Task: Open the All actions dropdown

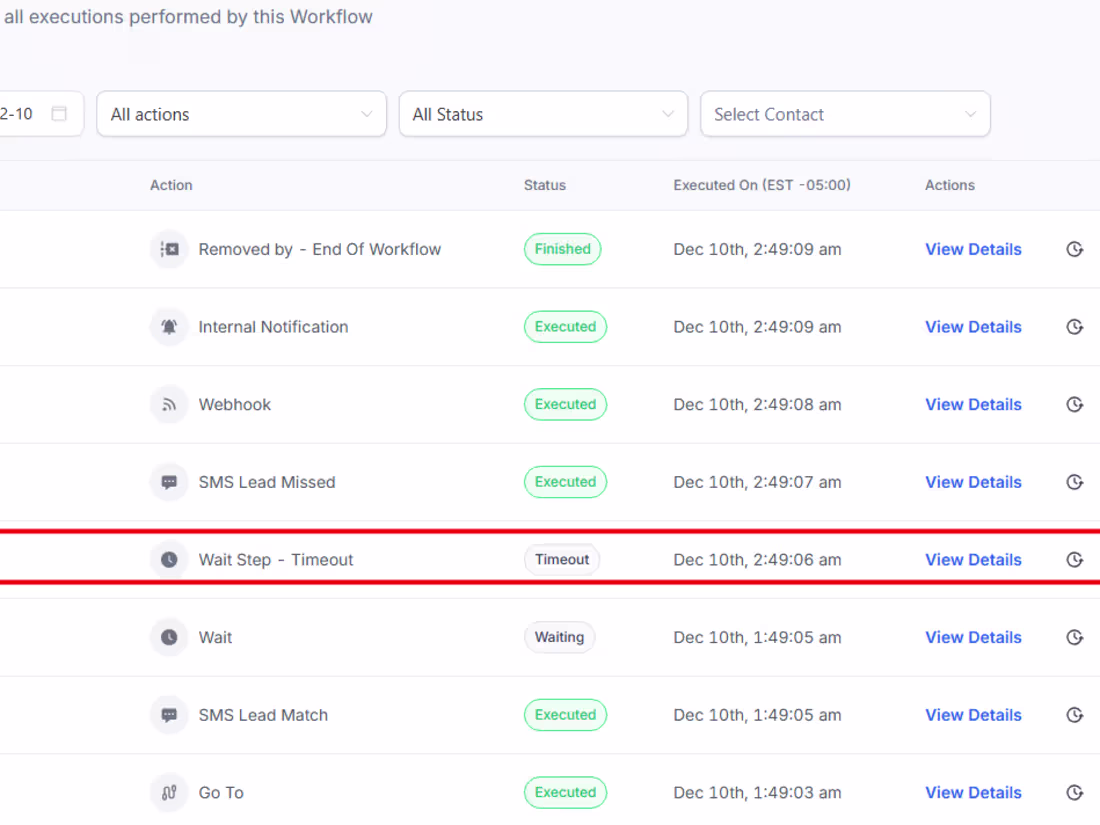Action: point(241,114)
